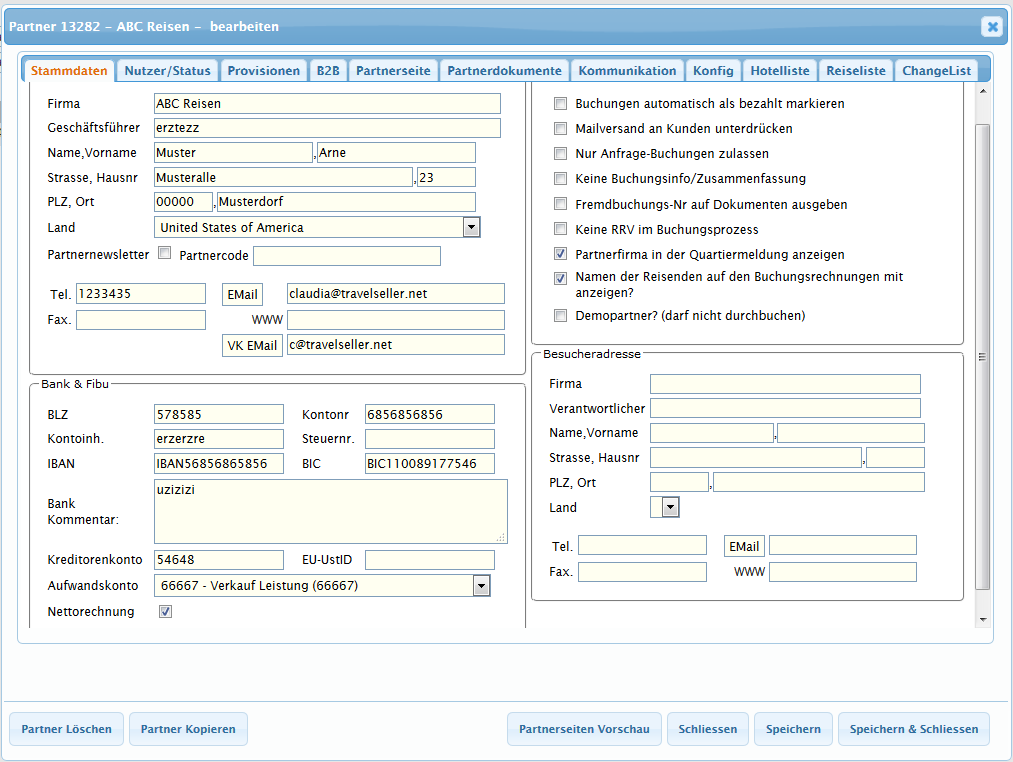Open Partnerseiten Vorschau
1013x762 pixels.
pos(584,729)
